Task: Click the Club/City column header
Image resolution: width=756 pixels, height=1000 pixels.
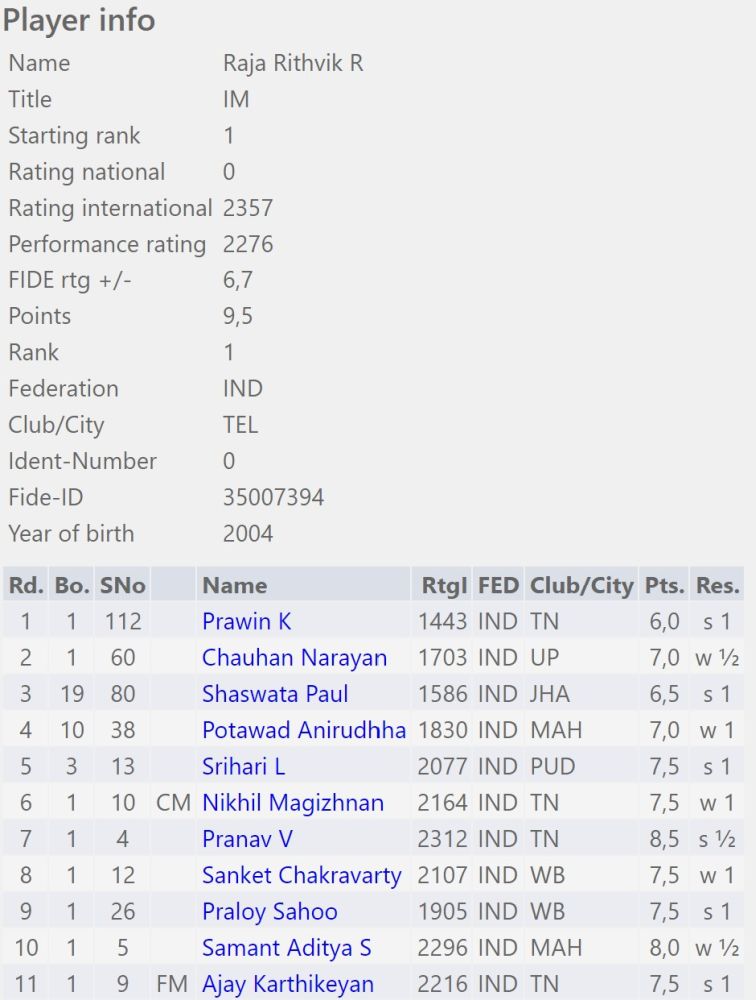Action: point(581,586)
